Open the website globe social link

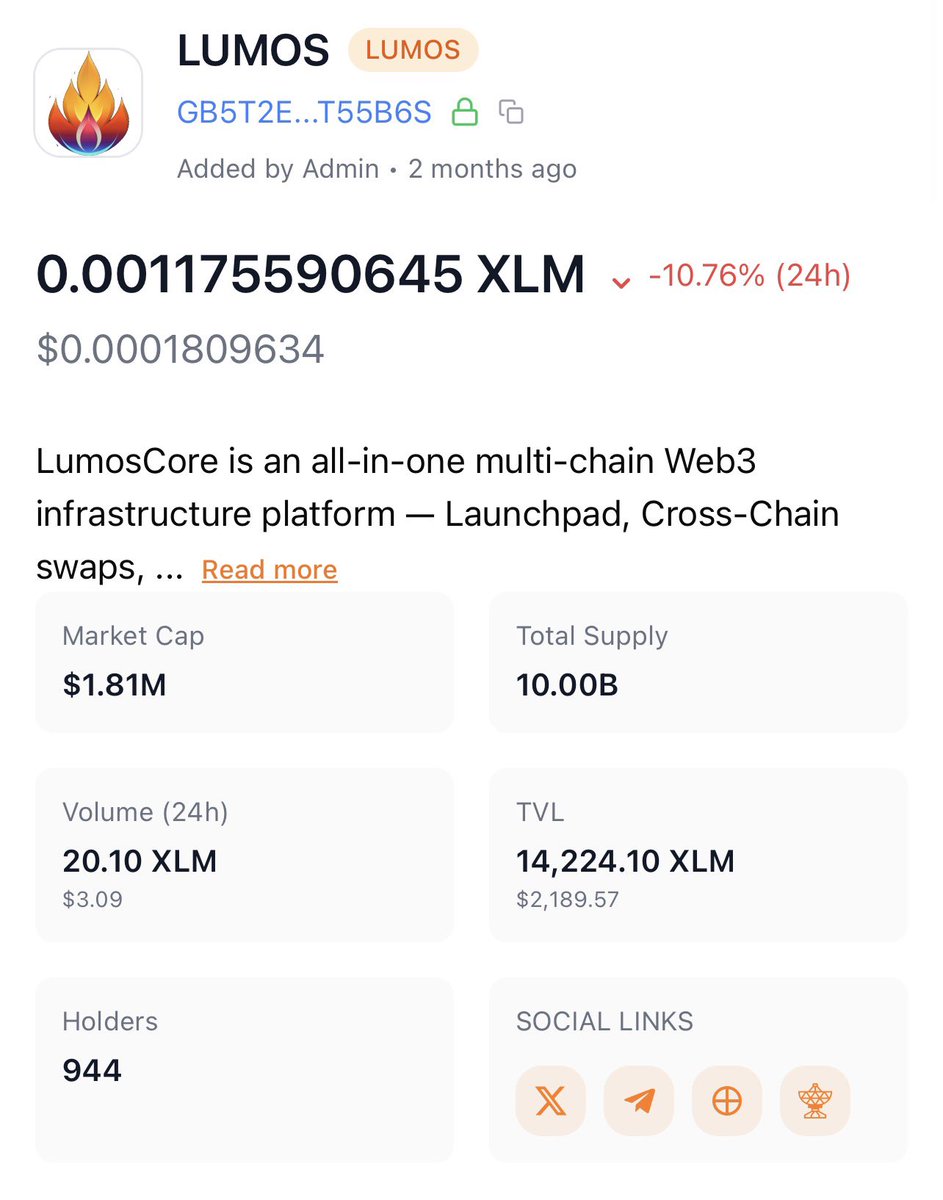tap(726, 1101)
